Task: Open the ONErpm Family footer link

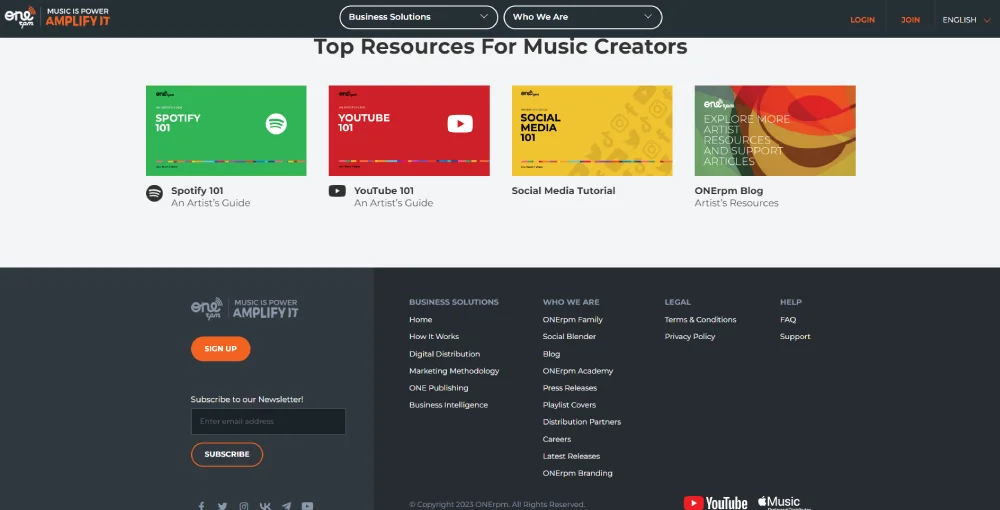Action: click(x=573, y=319)
